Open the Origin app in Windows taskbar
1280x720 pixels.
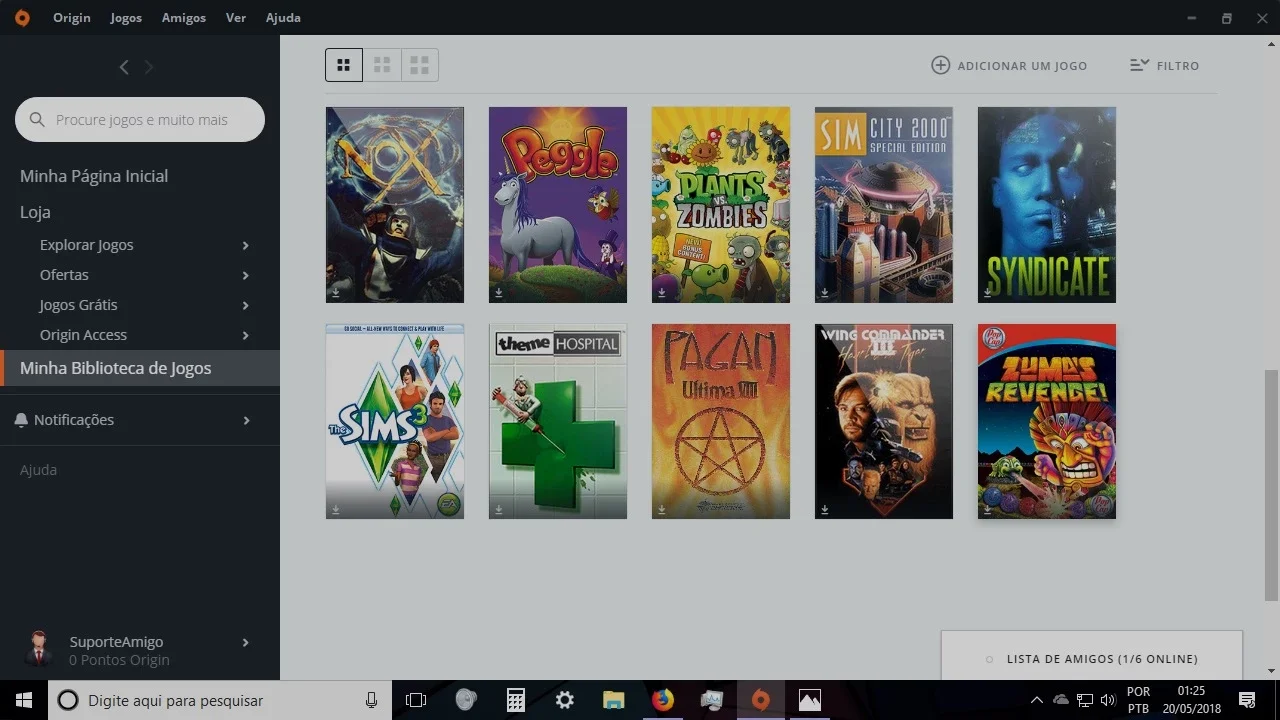761,700
